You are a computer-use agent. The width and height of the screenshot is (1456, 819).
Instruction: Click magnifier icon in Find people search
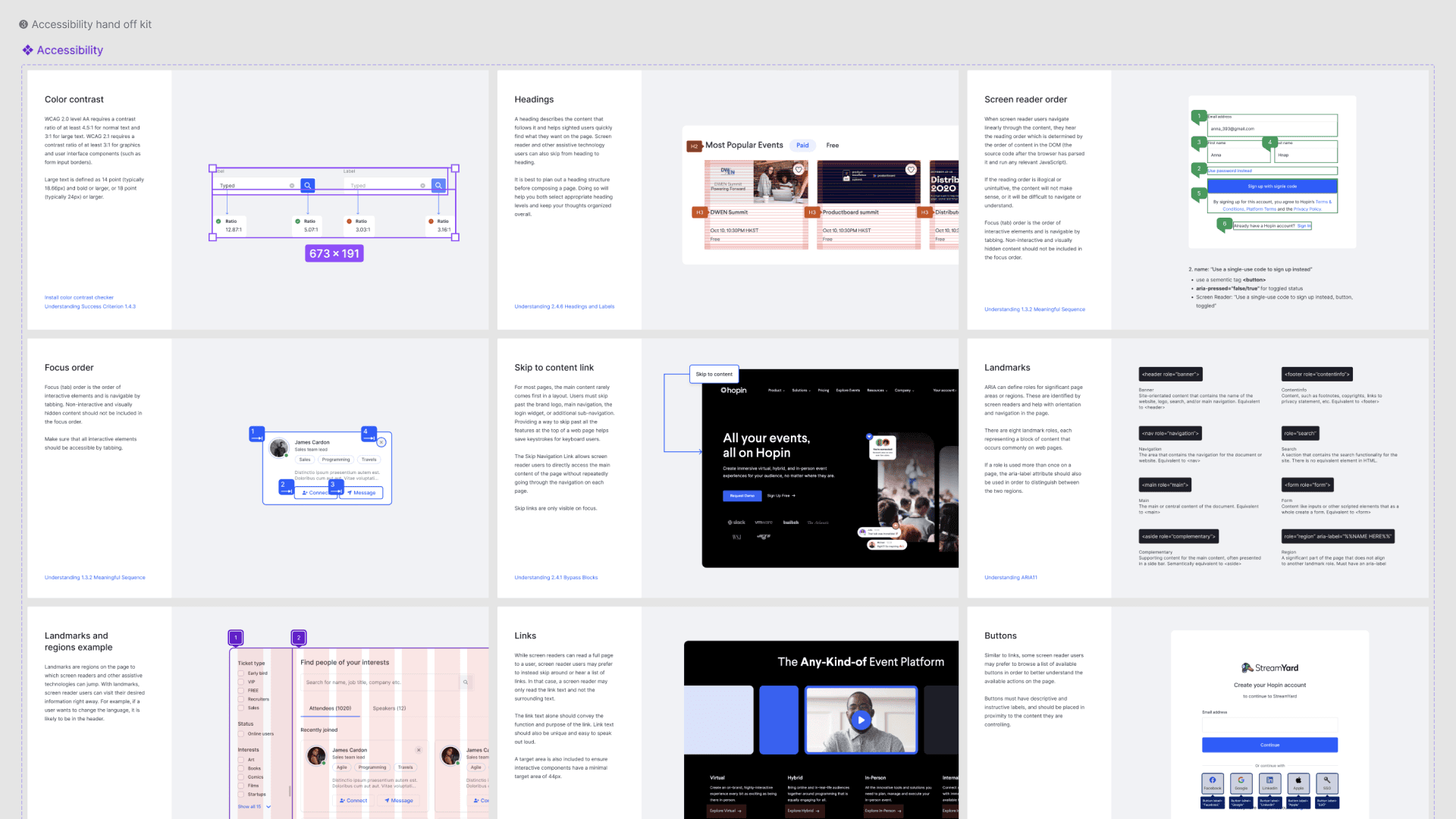[x=466, y=682]
